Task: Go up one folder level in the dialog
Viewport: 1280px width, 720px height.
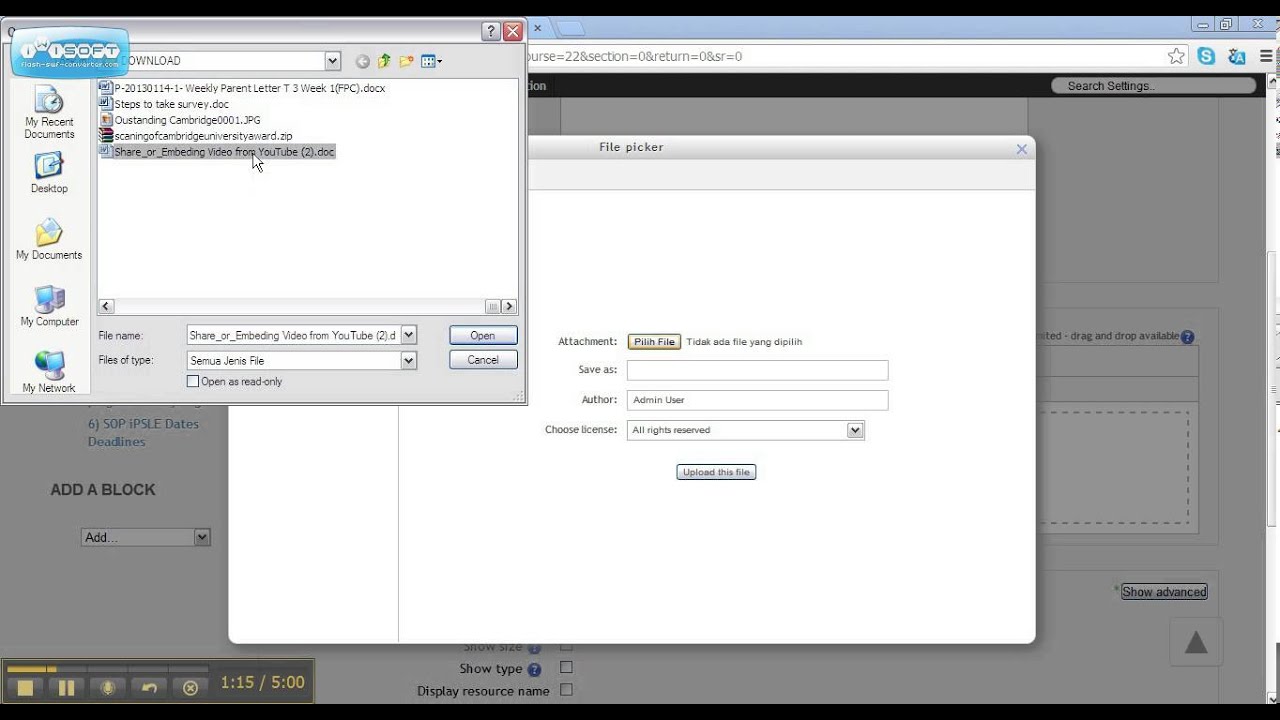Action: (x=384, y=61)
